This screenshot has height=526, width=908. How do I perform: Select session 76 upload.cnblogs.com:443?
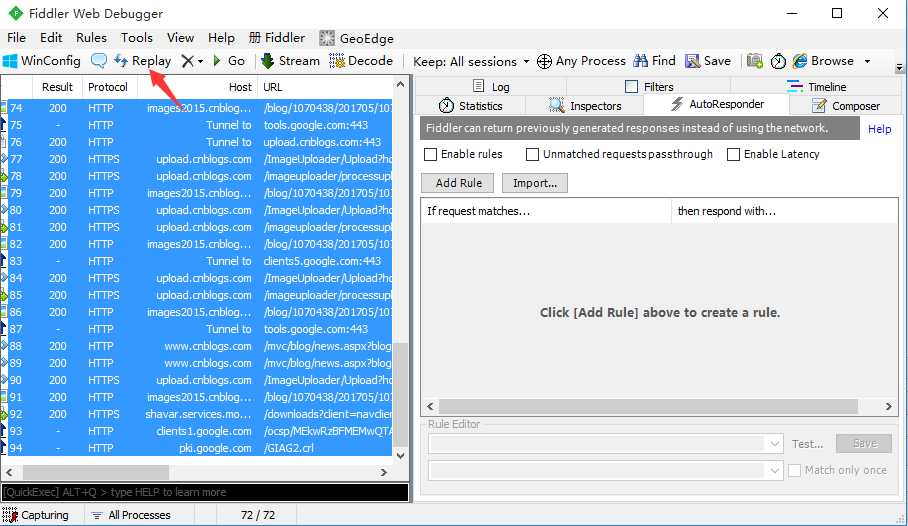click(197, 142)
